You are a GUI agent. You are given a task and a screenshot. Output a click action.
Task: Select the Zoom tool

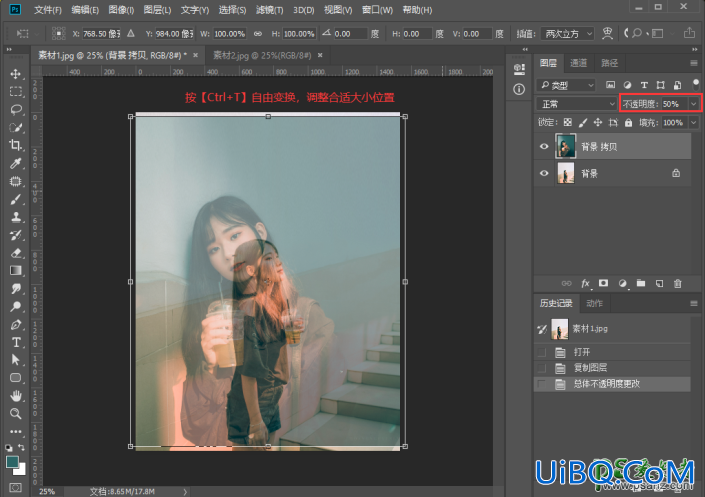click(x=16, y=413)
